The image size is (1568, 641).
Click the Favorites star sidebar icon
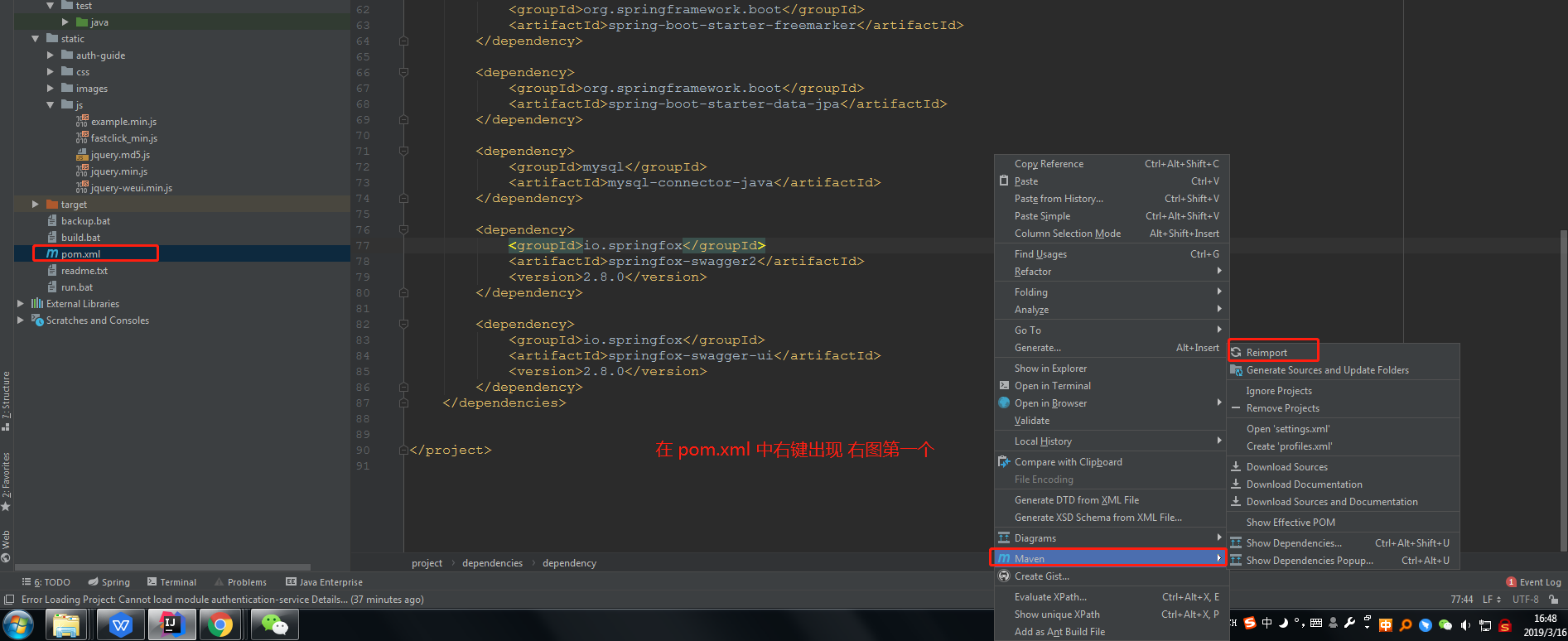pyautogui.click(x=6, y=506)
